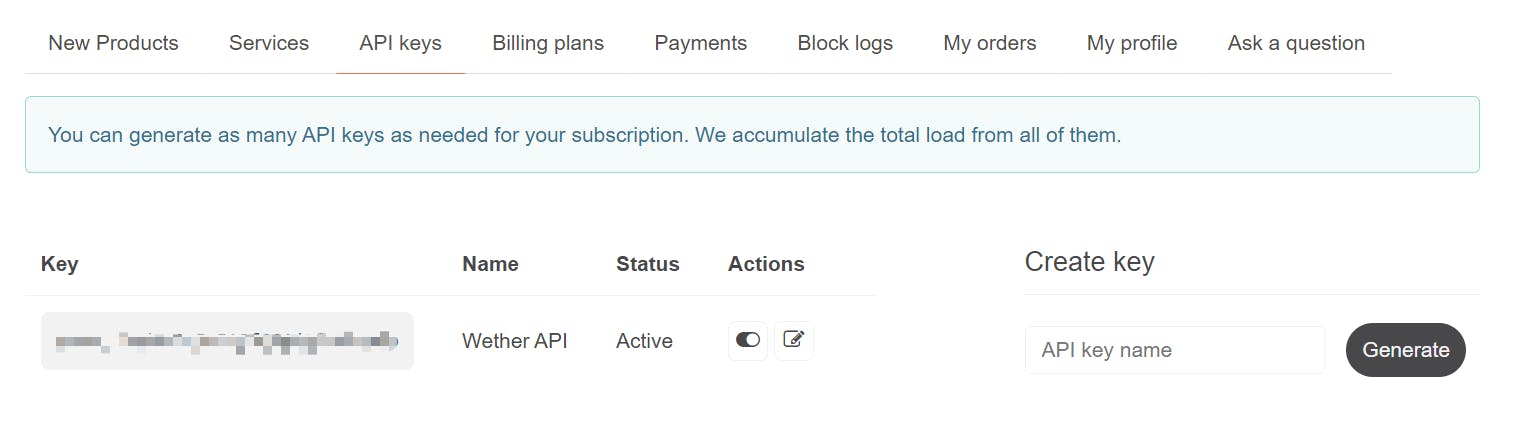Click the Generate button
Viewport: 1516px width, 442px height.
tap(1406, 350)
